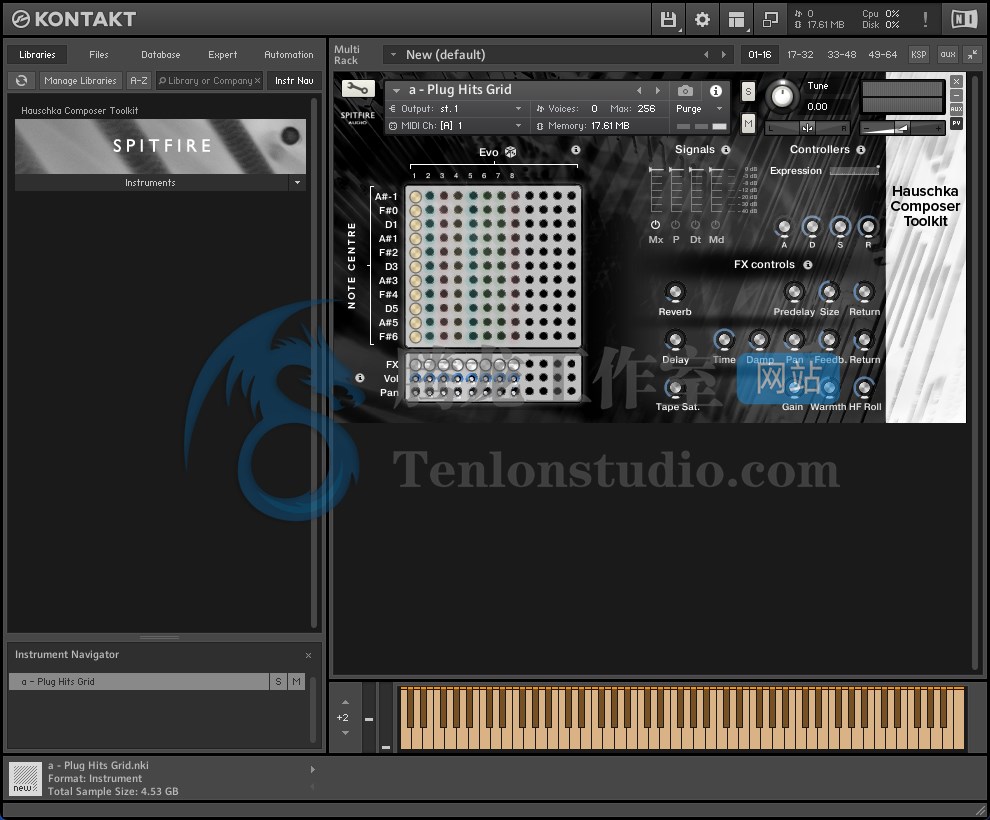
Task: Open Controllers info icon
Action: pos(861,150)
